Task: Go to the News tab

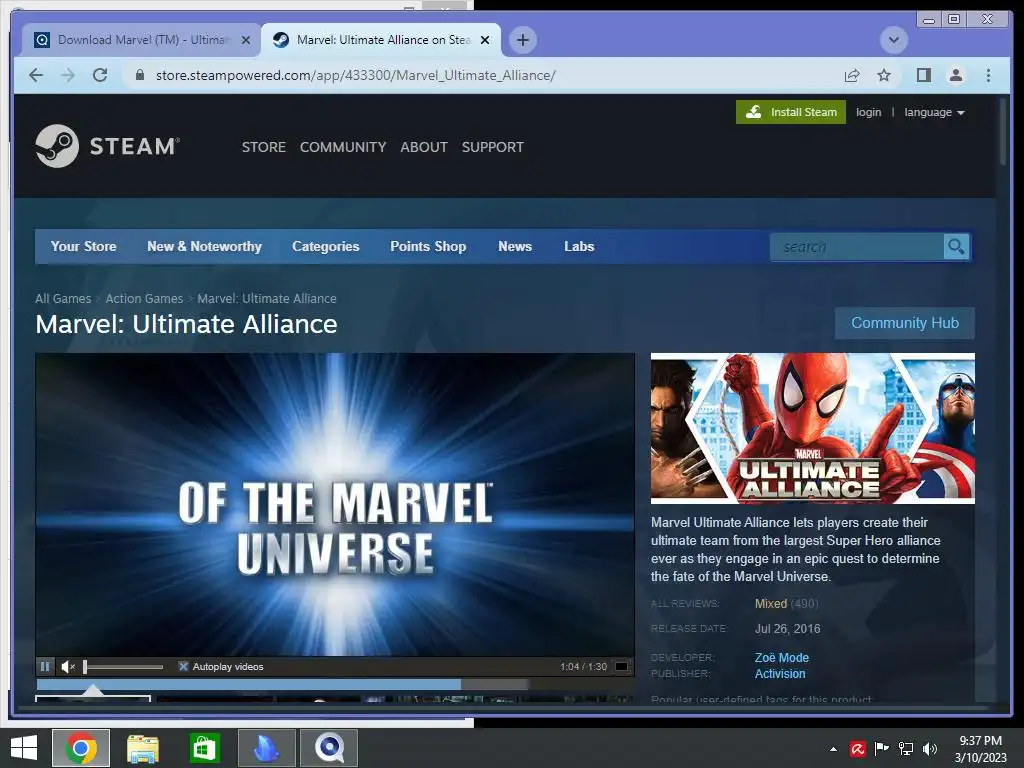Action: click(515, 246)
